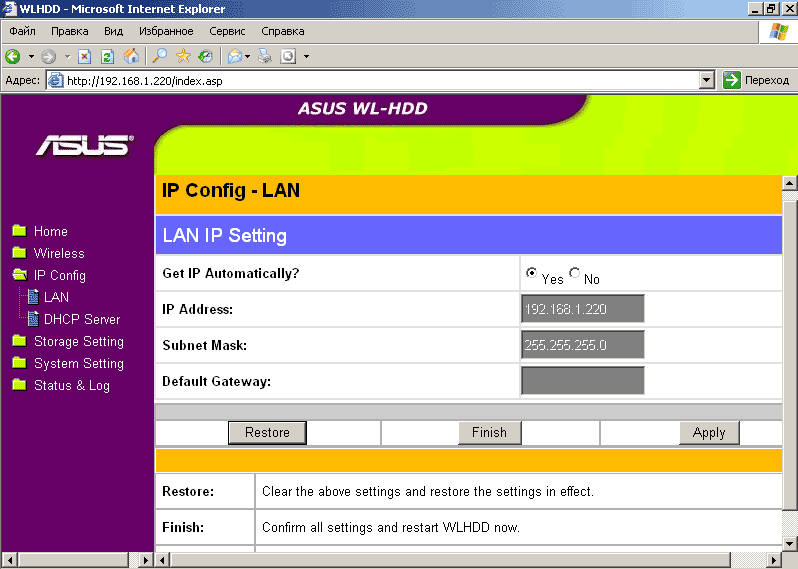Click the Apply button
This screenshot has width=798, height=569.
tap(709, 433)
